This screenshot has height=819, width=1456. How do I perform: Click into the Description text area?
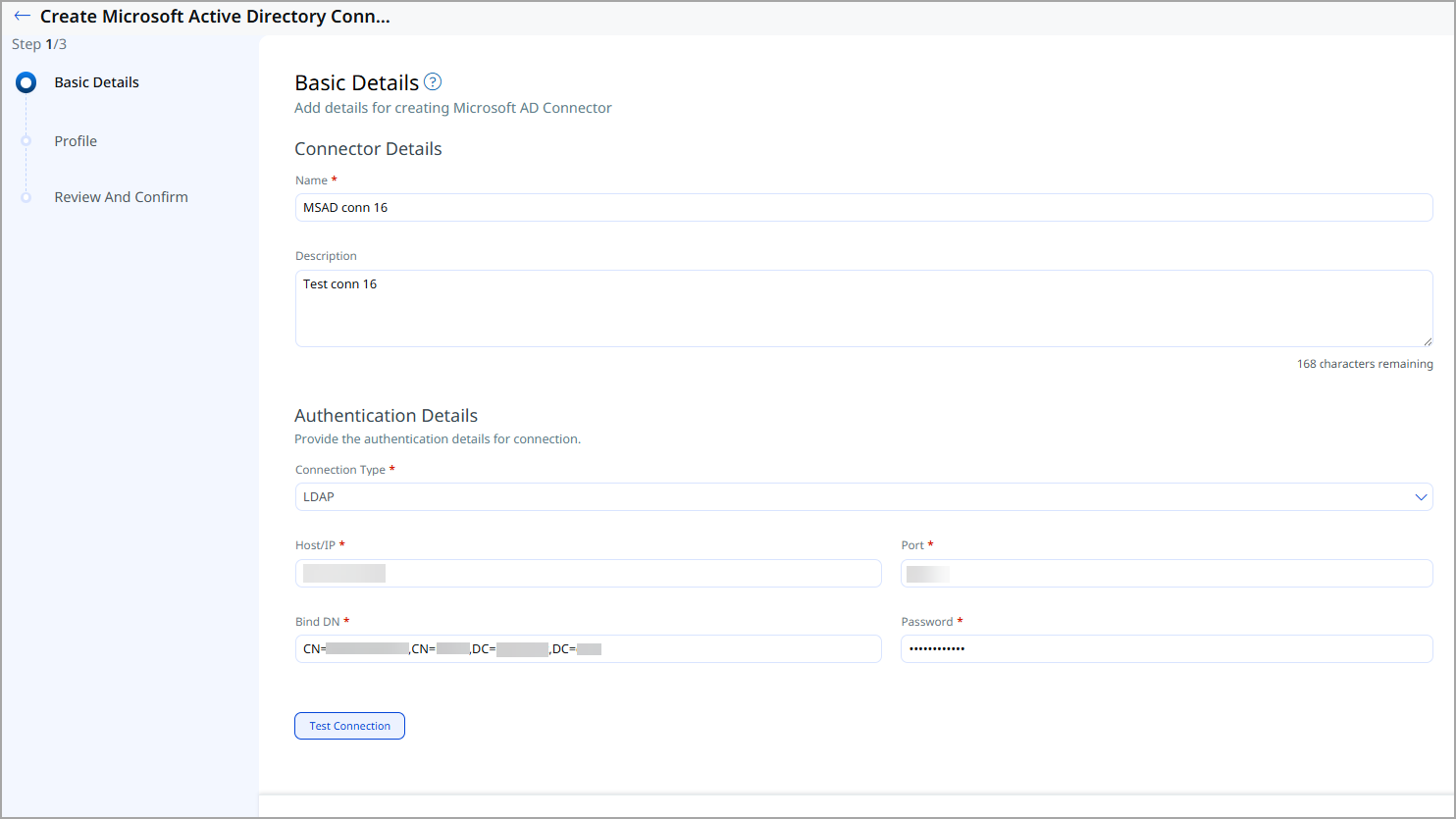[x=863, y=308]
